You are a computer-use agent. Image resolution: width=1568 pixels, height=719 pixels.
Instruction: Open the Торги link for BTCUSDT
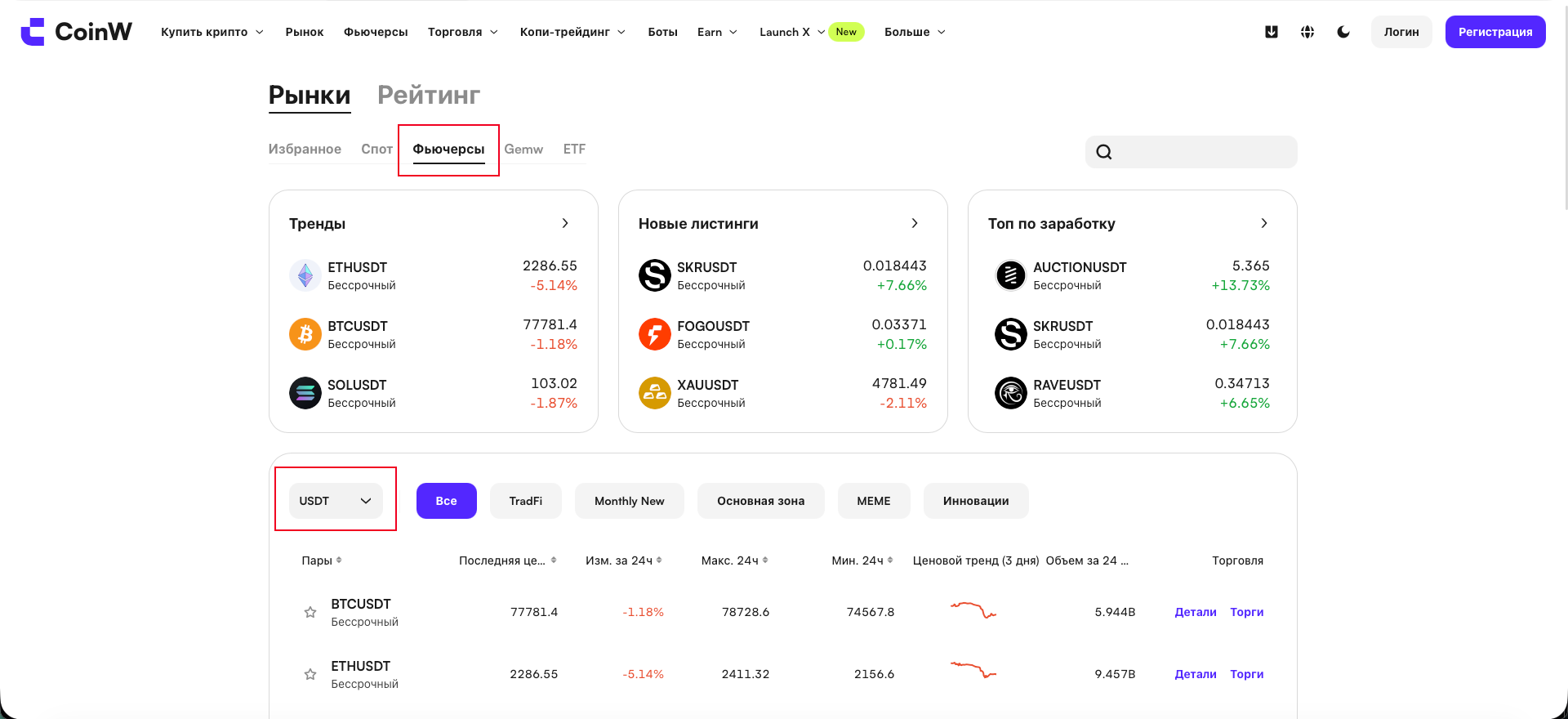pos(1247,612)
